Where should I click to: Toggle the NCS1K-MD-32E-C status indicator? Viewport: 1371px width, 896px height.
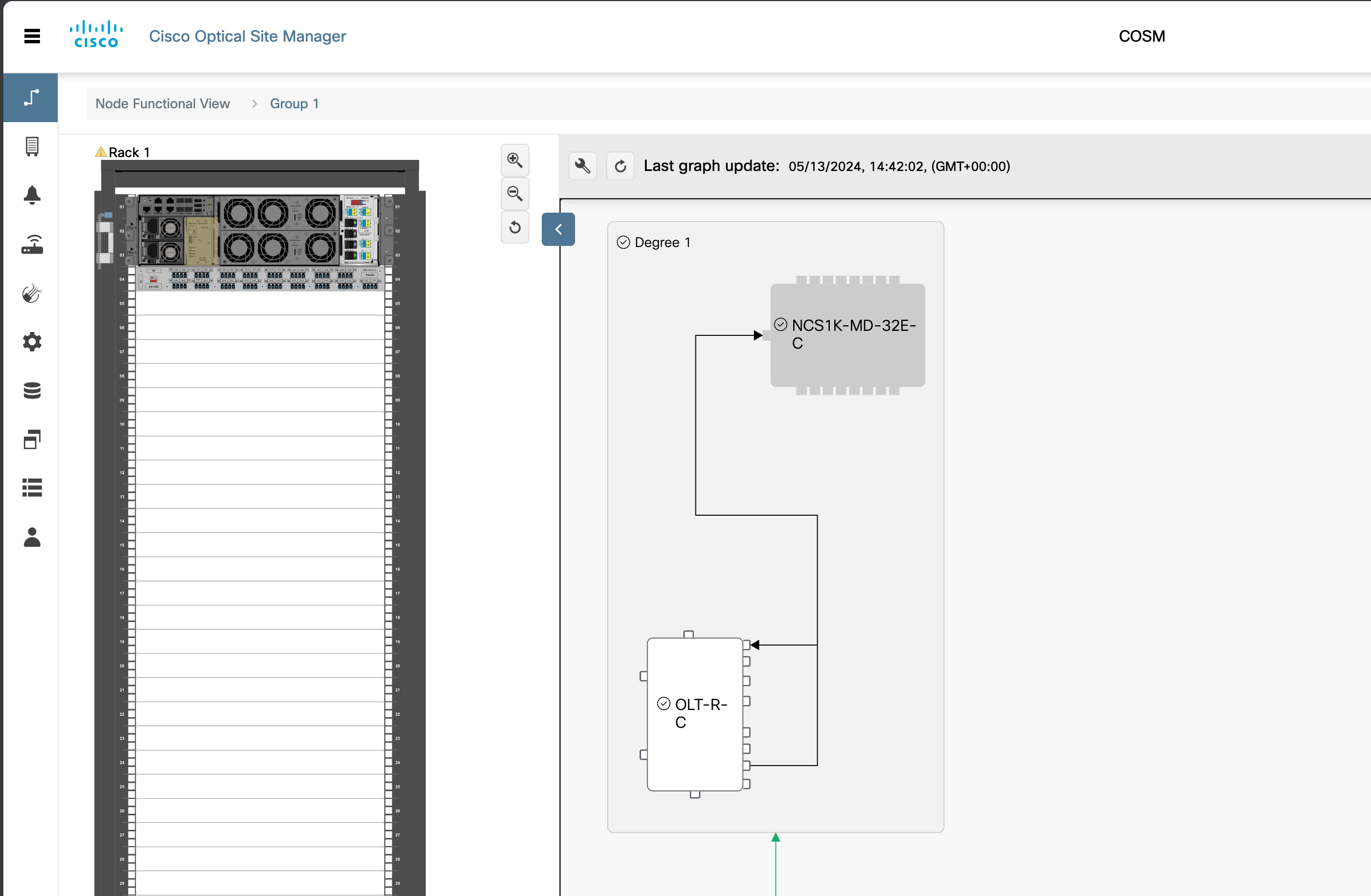point(780,324)
